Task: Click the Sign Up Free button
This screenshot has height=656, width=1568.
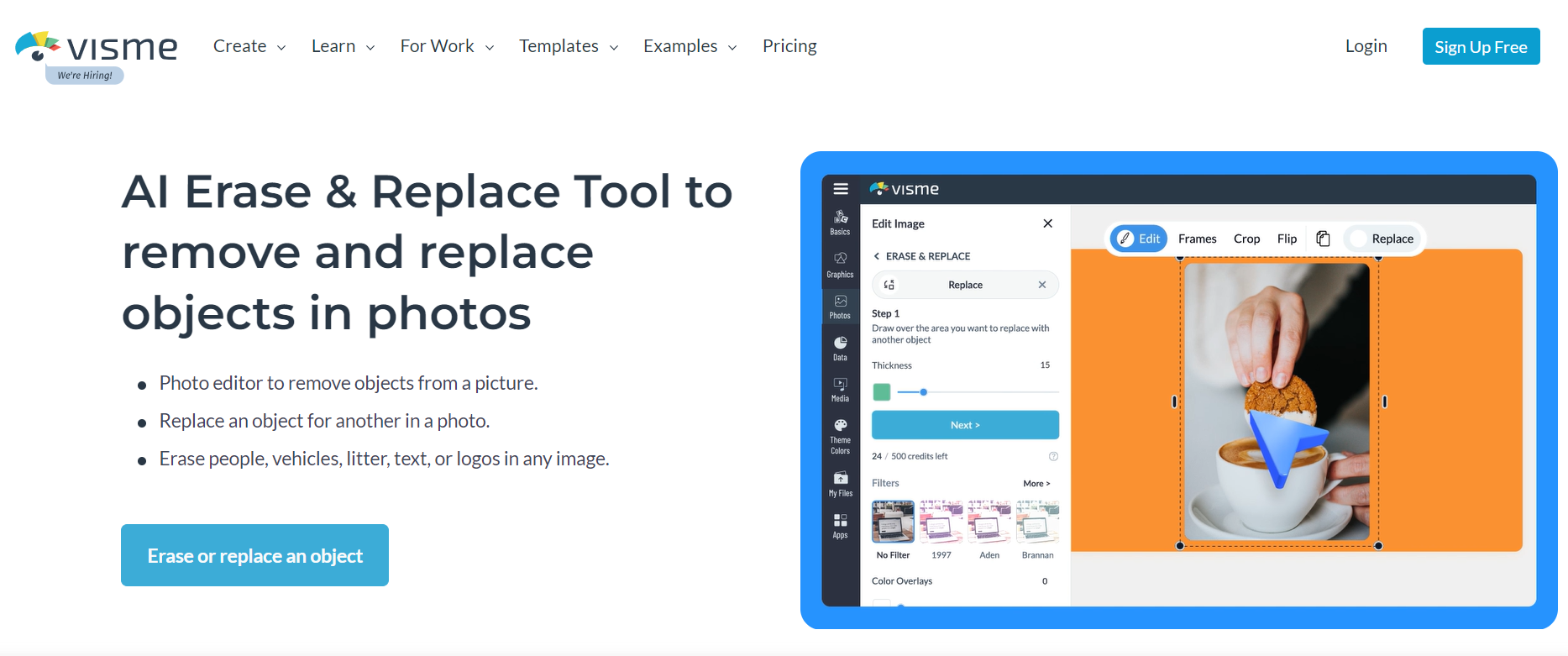Action: pos(1480,47)
